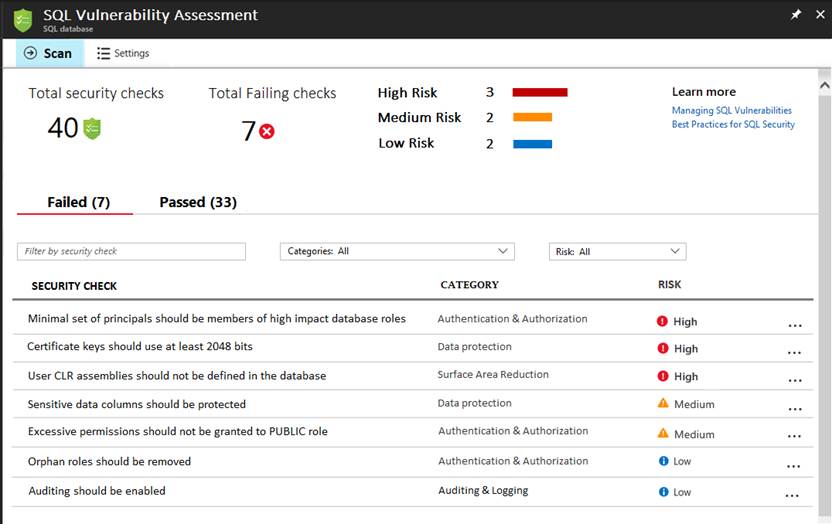This screenshot has height=524, width=832.
Task: Click Medium warning icon on Sensitive data columns row
Action: 663,403
